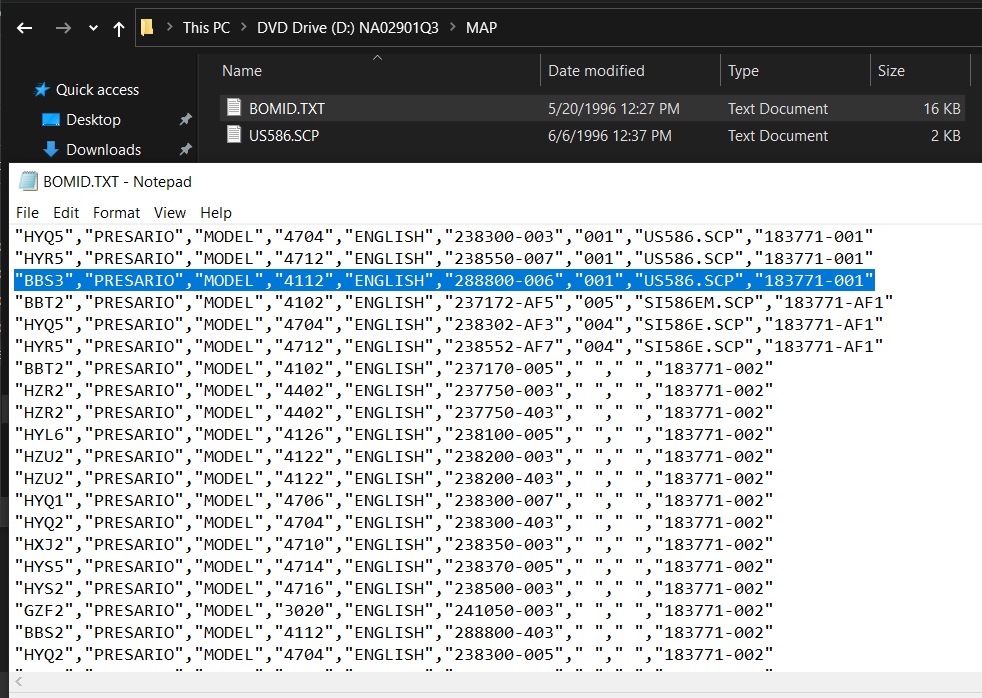Click Text Document type for US586.SCP
Screen dimensions: 982x698
click(778, 135)
